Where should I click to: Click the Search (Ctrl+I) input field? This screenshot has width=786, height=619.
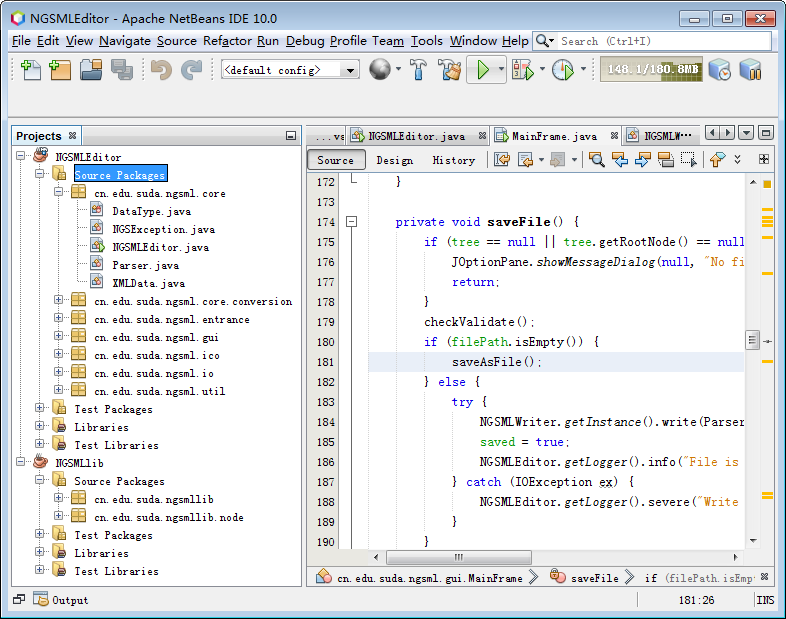pos(664,41)
